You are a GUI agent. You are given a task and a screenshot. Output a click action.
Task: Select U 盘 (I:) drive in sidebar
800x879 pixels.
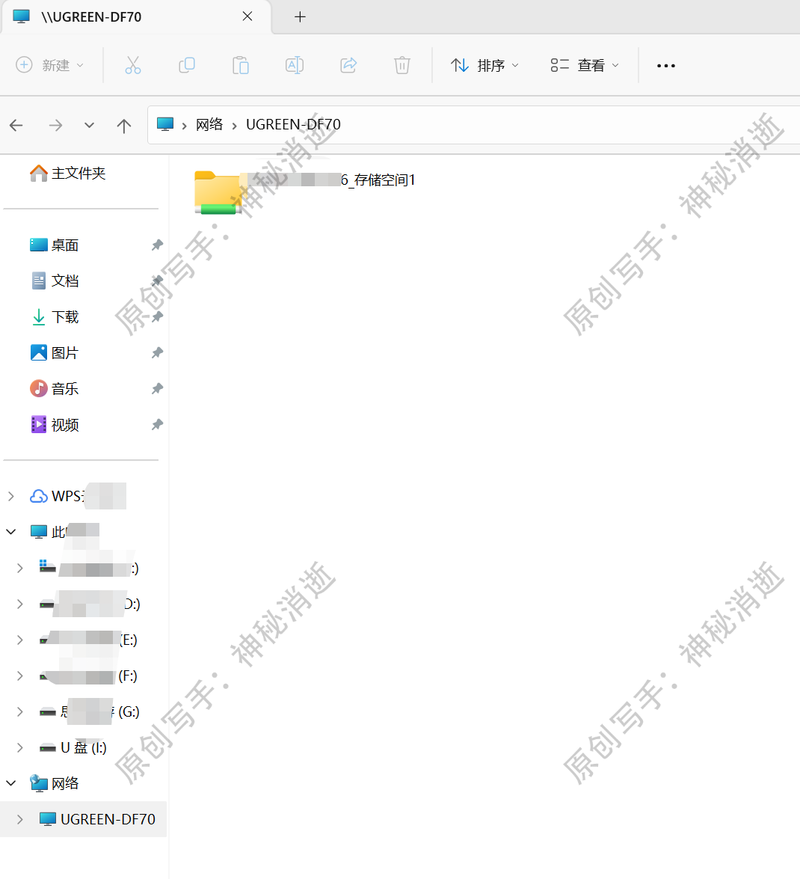[73, 747]
